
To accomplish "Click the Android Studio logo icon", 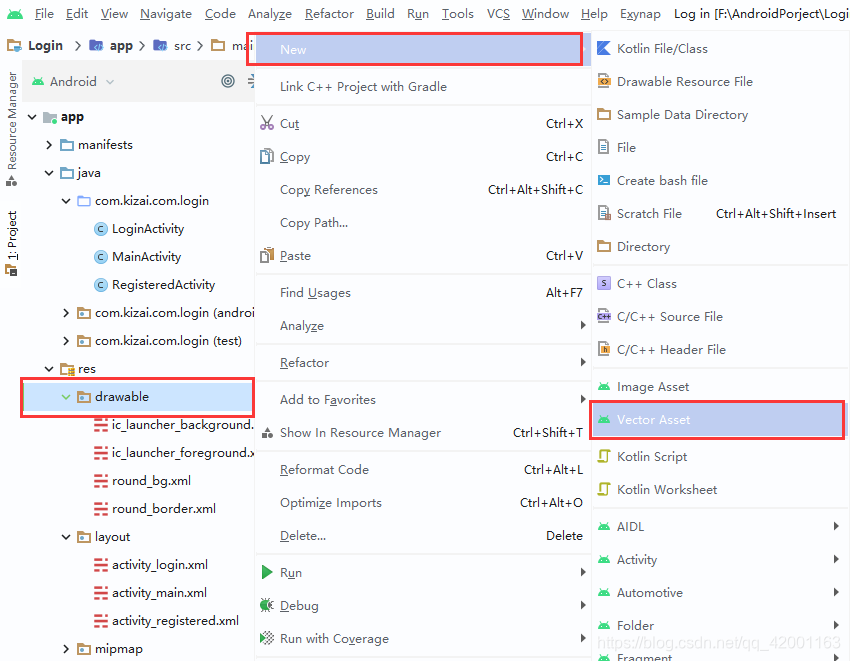I will coord(15,14).
